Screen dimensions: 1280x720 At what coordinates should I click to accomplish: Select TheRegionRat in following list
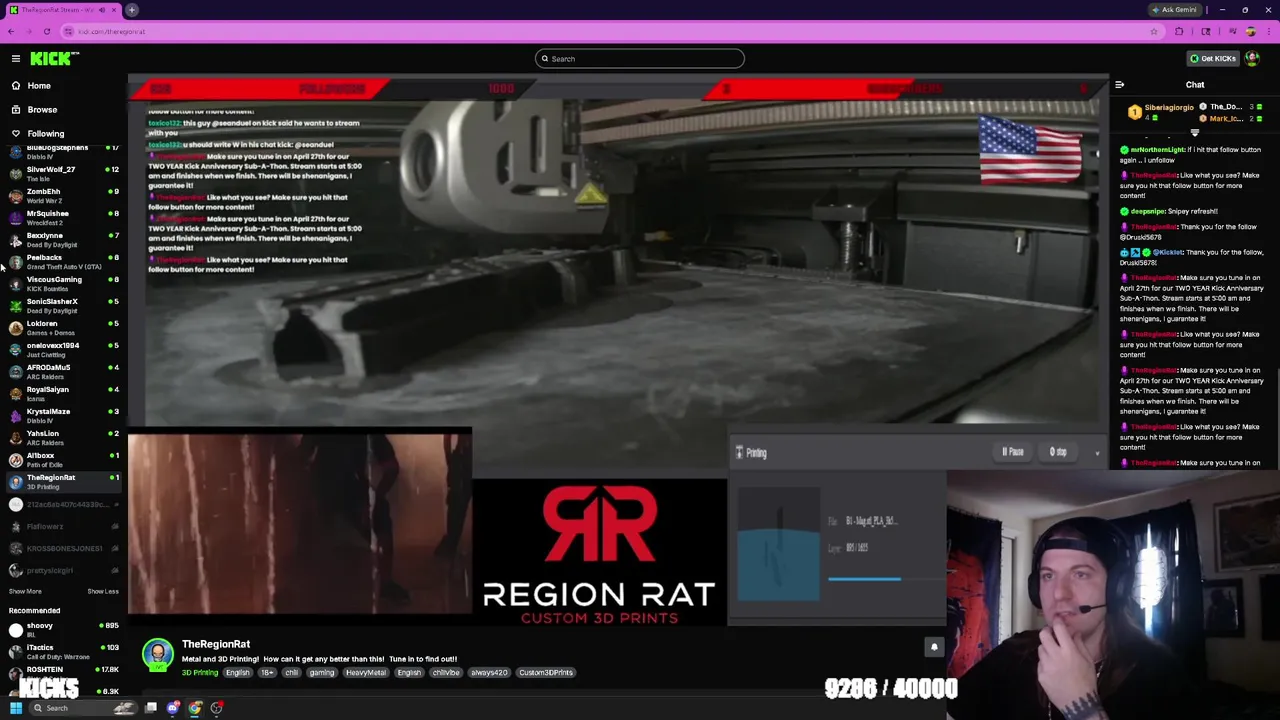pos(62,481)
